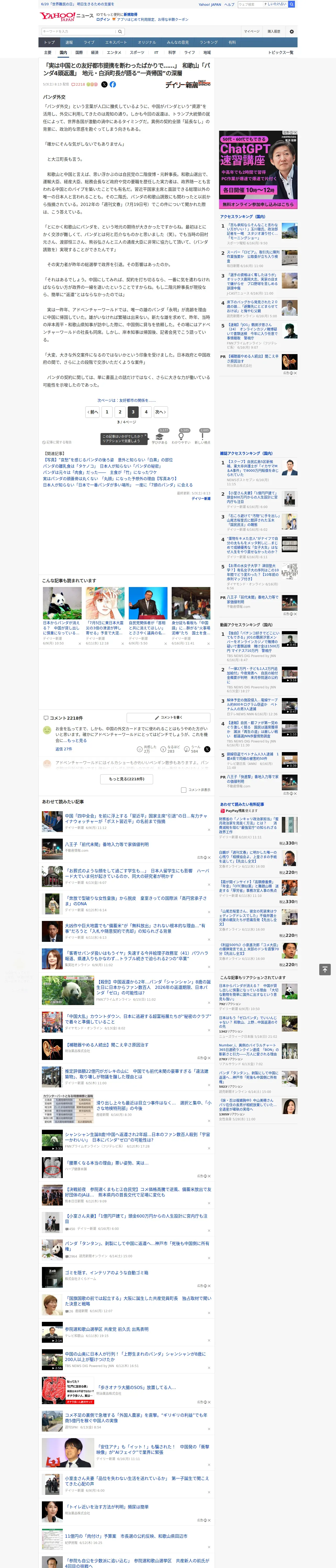Open the 有料 tab

pos(232,42)
